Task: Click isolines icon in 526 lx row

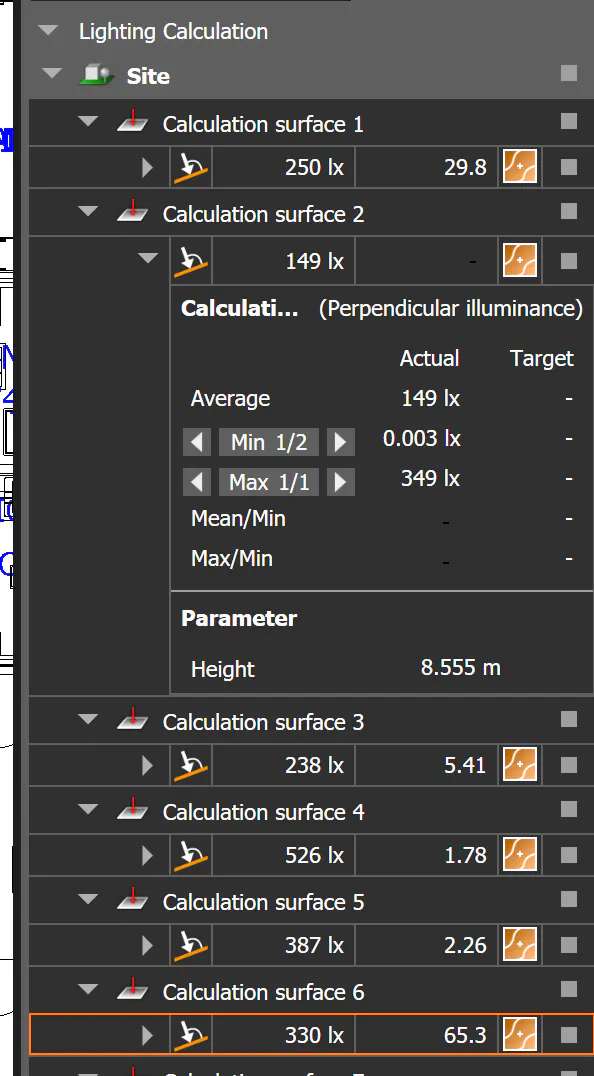Action: pos(520,855)
